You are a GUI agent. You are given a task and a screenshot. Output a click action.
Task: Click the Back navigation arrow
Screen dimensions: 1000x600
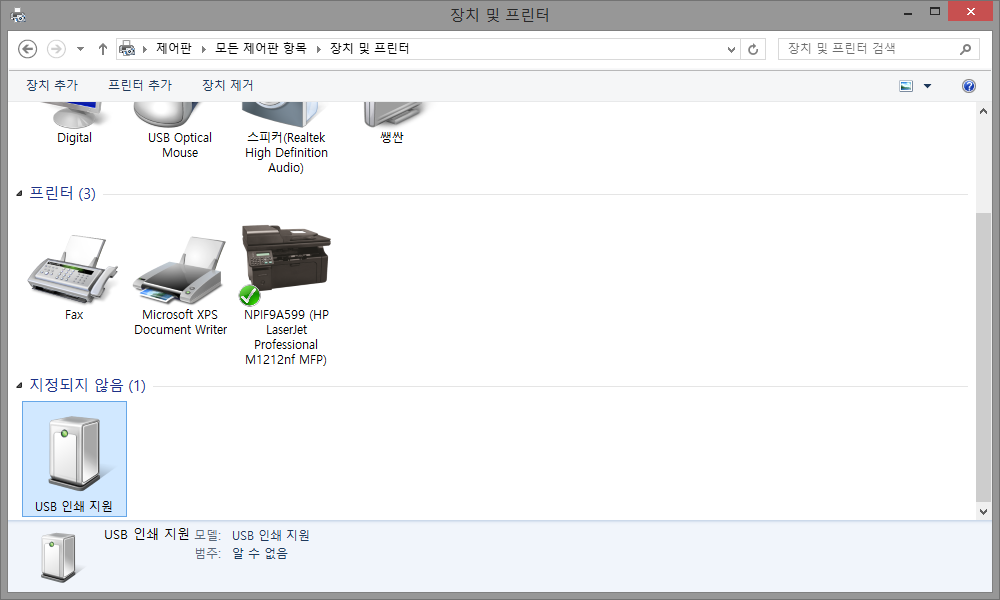(27, 49)
